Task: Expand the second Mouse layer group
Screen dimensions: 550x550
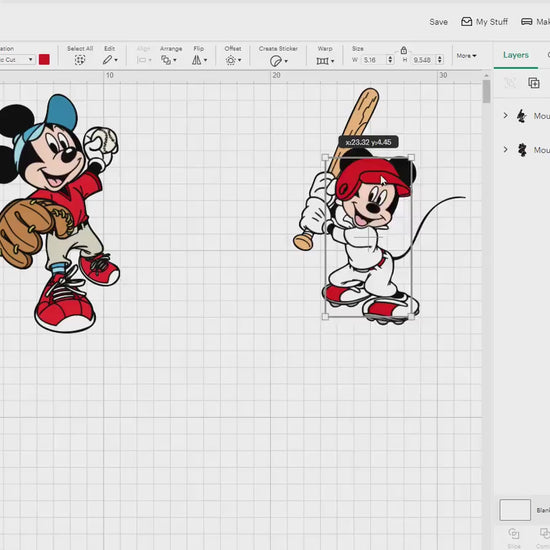Action: point(505,149)
